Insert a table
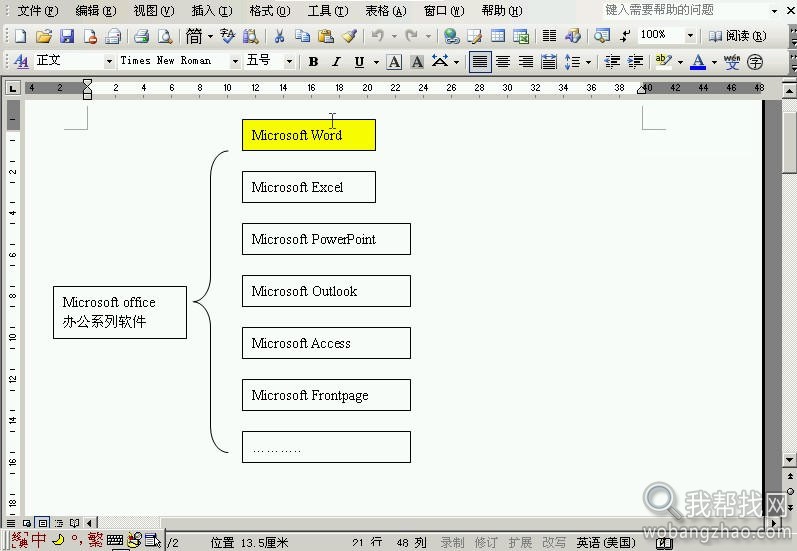 pyautogui.click(x=498, y=36)
